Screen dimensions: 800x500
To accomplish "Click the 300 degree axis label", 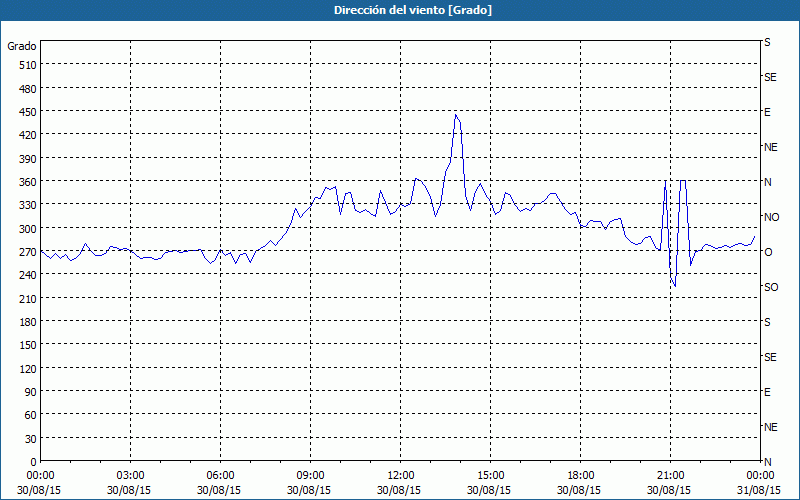I will click(x=29, y=229).
